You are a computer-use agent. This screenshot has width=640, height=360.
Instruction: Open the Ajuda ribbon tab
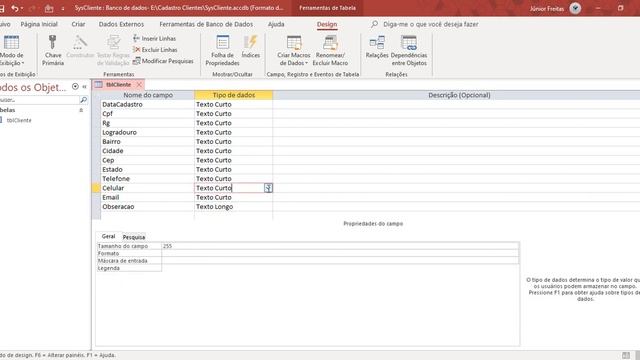tap(276, 24)
